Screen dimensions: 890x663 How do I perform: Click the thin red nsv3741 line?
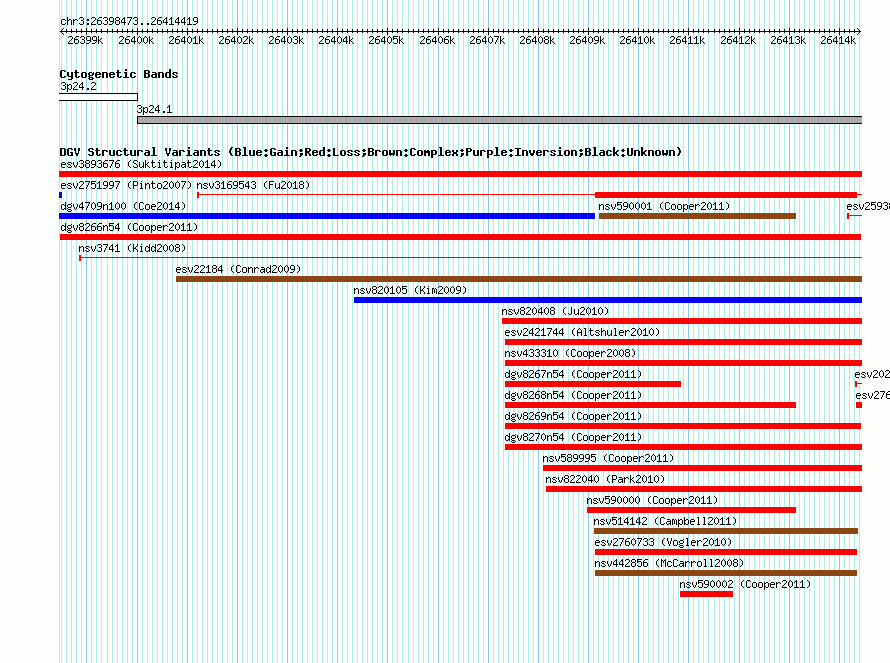coord(471,258)
